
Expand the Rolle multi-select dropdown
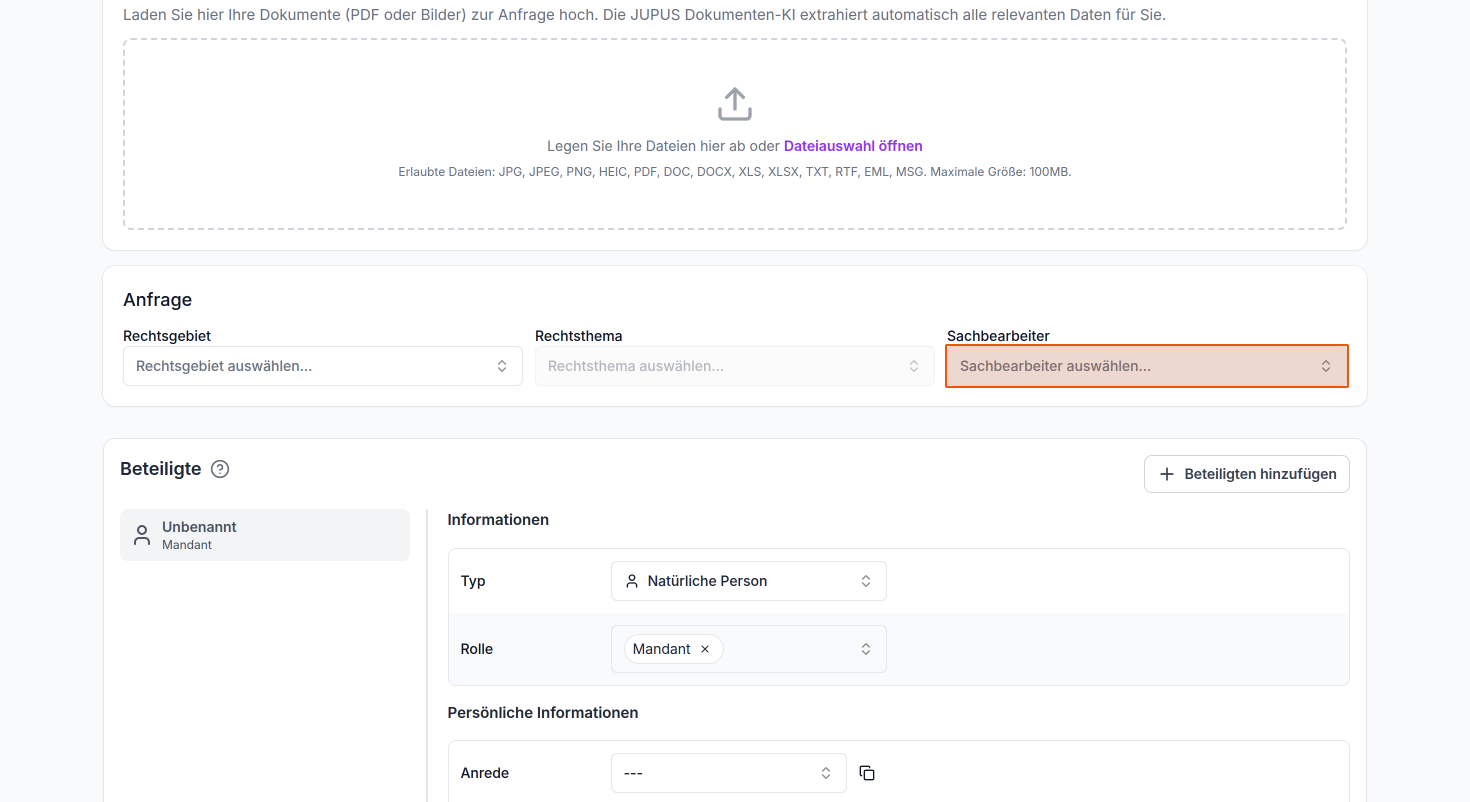point(749,649)
